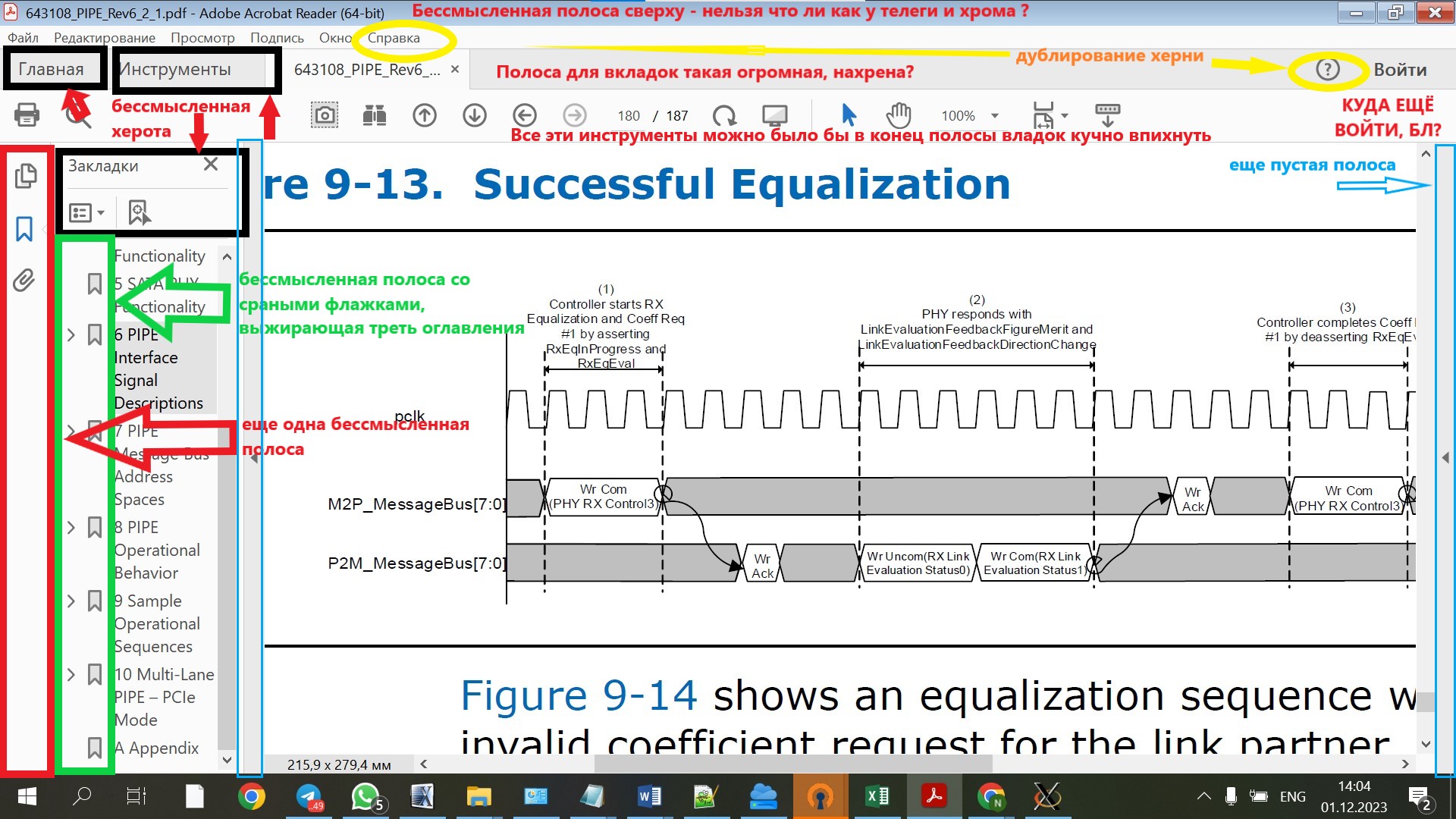Collapse the left navigation pane arrow
The width and height of the screenshot is (1456, 819).
click(255, 457)
